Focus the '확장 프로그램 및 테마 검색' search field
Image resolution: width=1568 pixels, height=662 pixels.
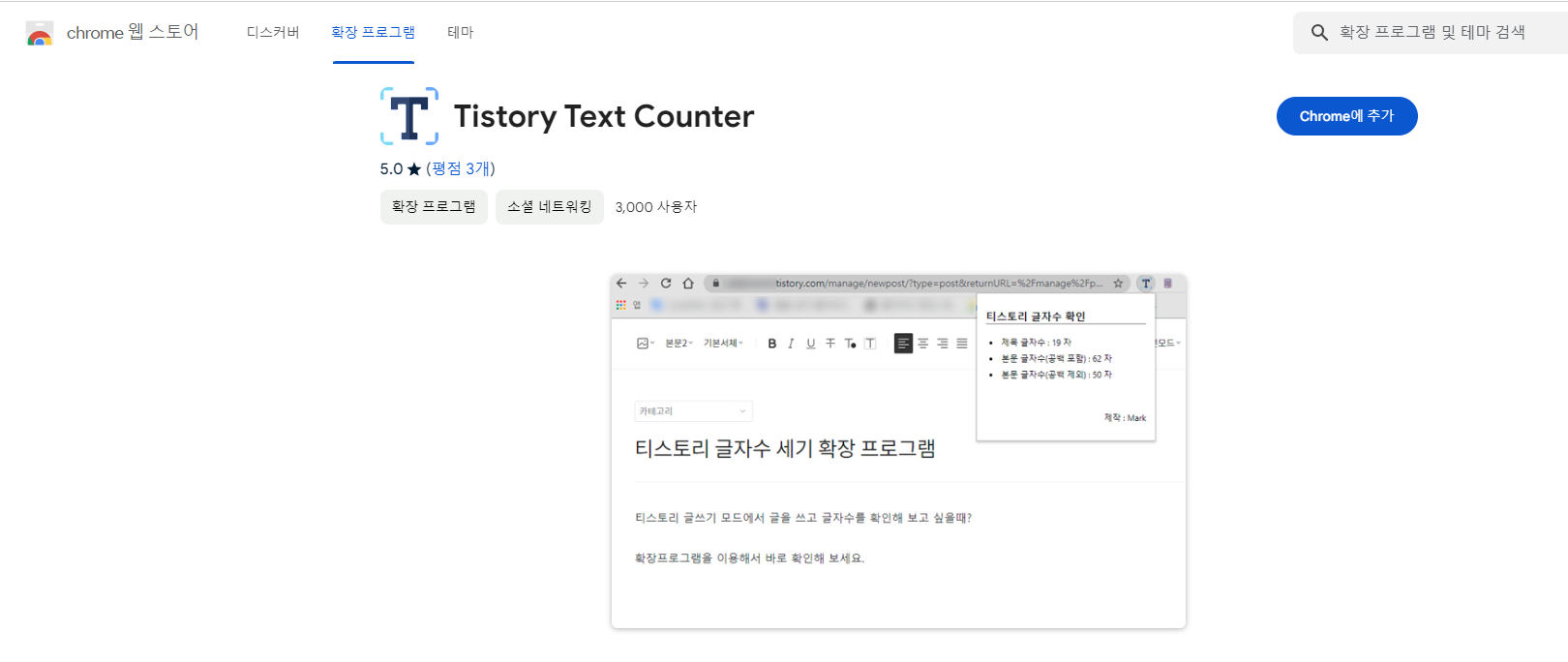click(1432, 33)
